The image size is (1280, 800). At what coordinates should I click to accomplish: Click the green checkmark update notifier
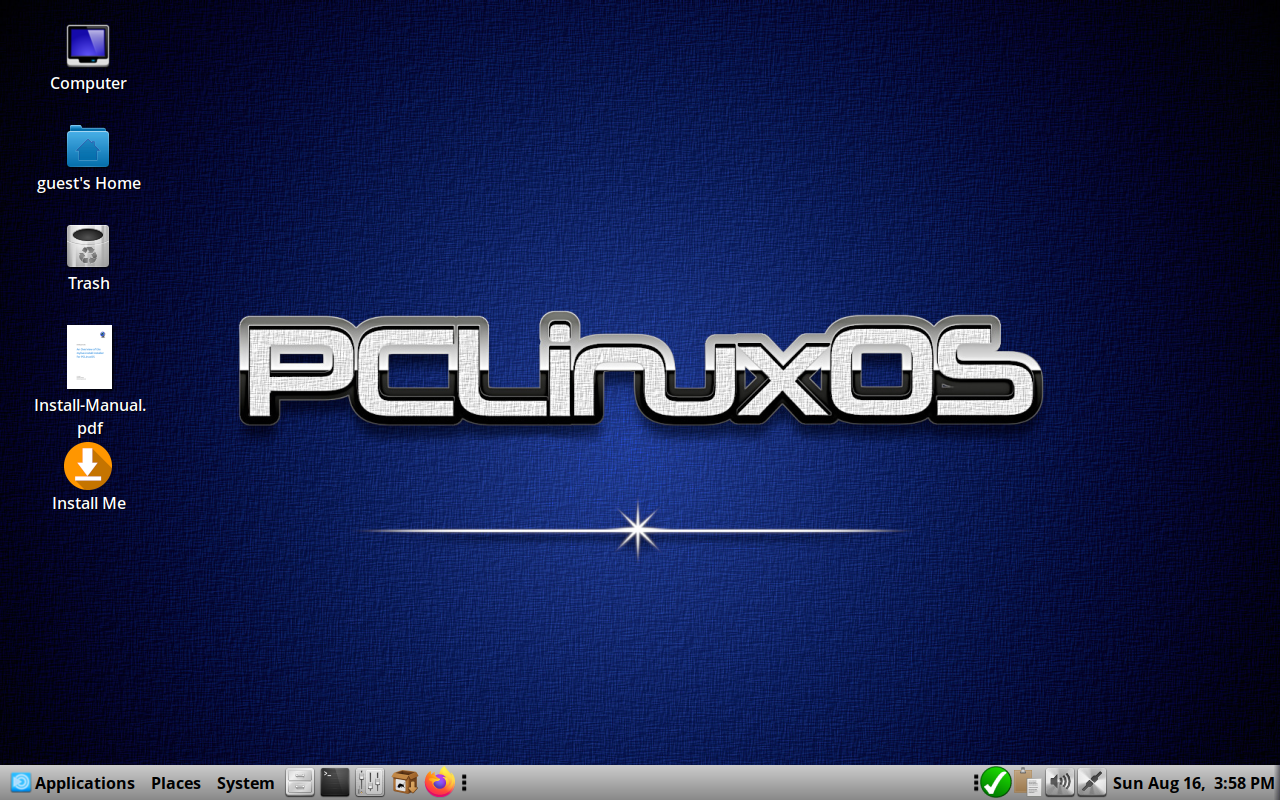click(x=996, y=782)
